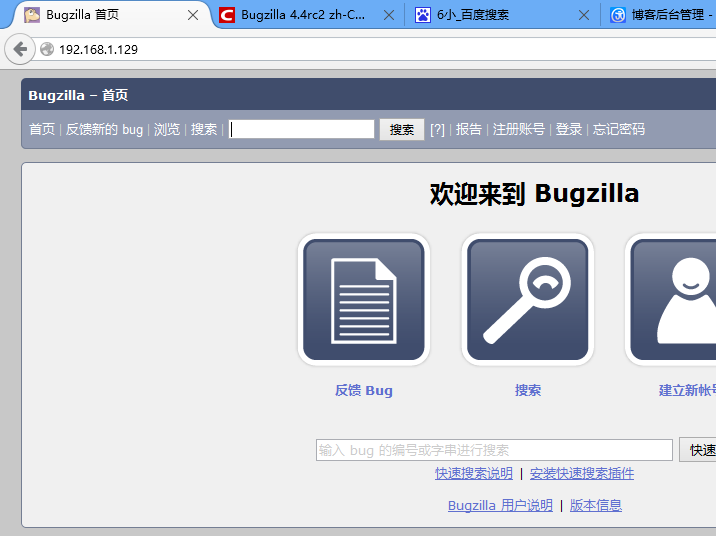
Task: Open the Bugzilla 用户说明 link
Action: point(500,505)
